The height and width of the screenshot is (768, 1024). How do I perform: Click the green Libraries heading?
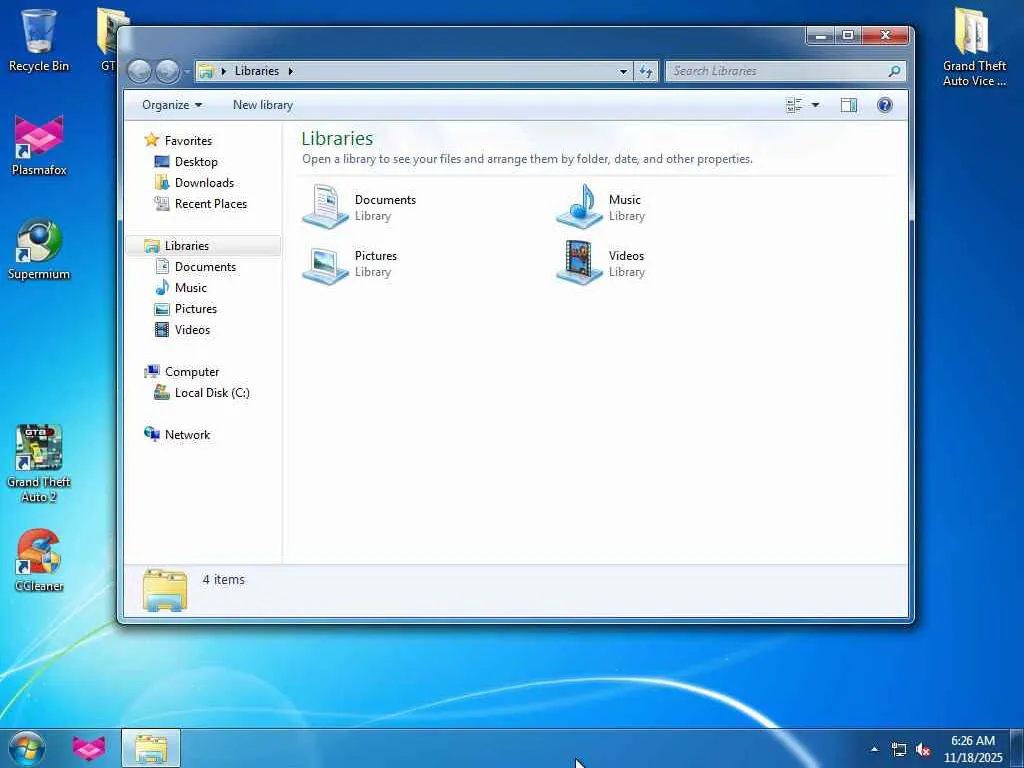(x=337, y=138)
